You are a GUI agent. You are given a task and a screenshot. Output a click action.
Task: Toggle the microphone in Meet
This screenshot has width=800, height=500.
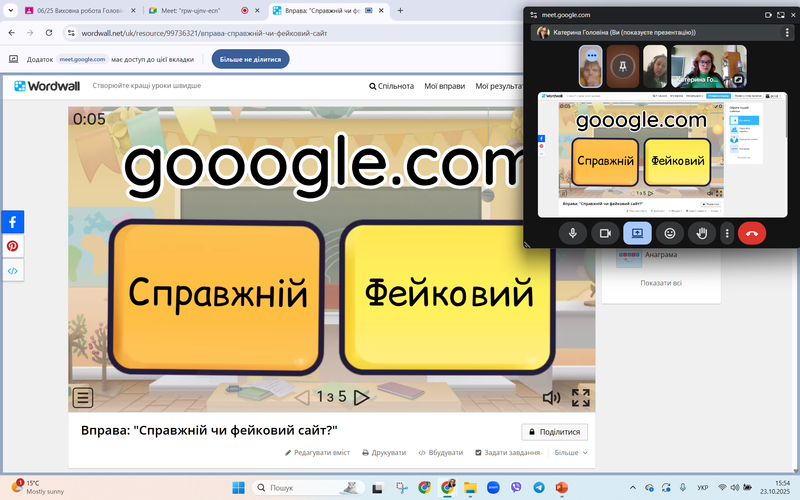click(573, 233)
